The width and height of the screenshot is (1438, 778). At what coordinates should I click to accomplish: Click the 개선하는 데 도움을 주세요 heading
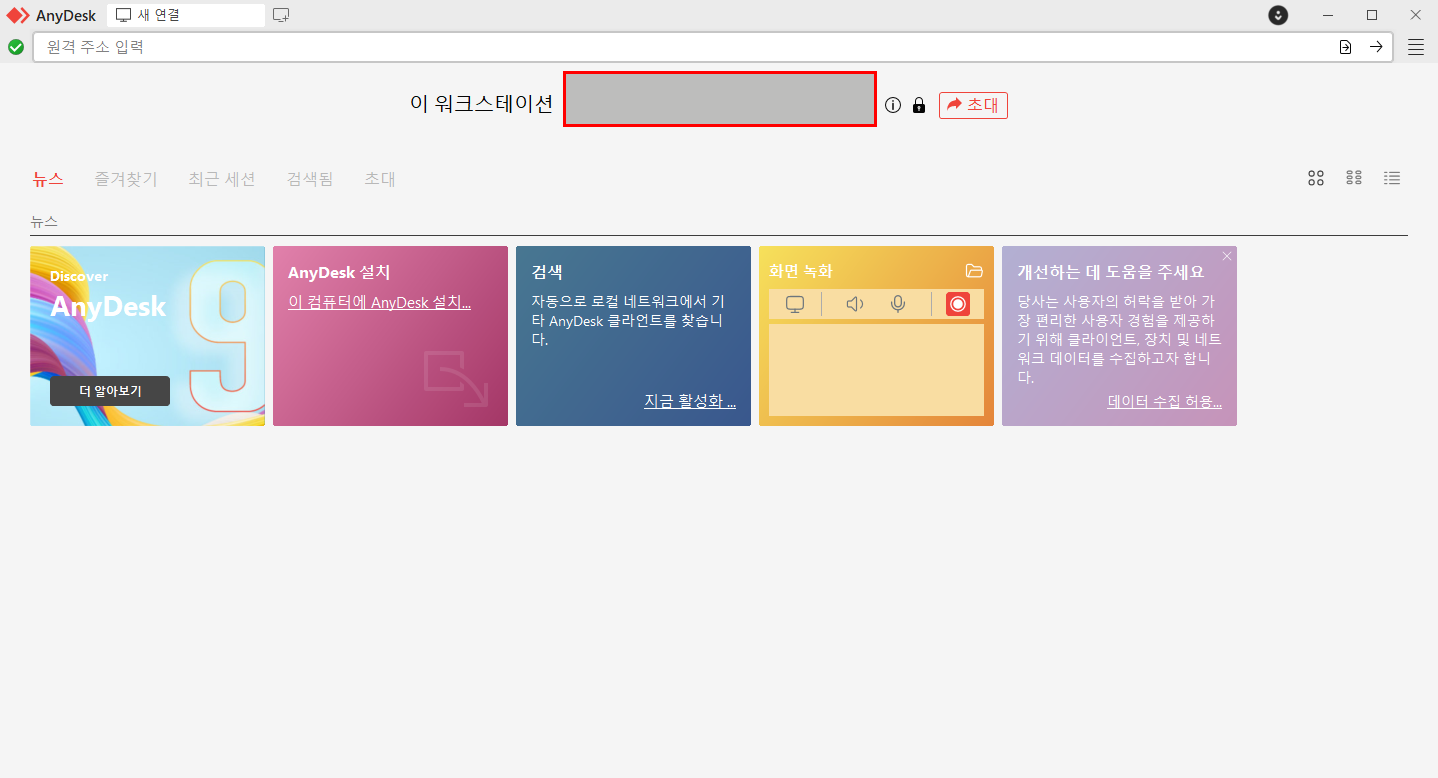pyautogui.click(x=1110, y=272)
